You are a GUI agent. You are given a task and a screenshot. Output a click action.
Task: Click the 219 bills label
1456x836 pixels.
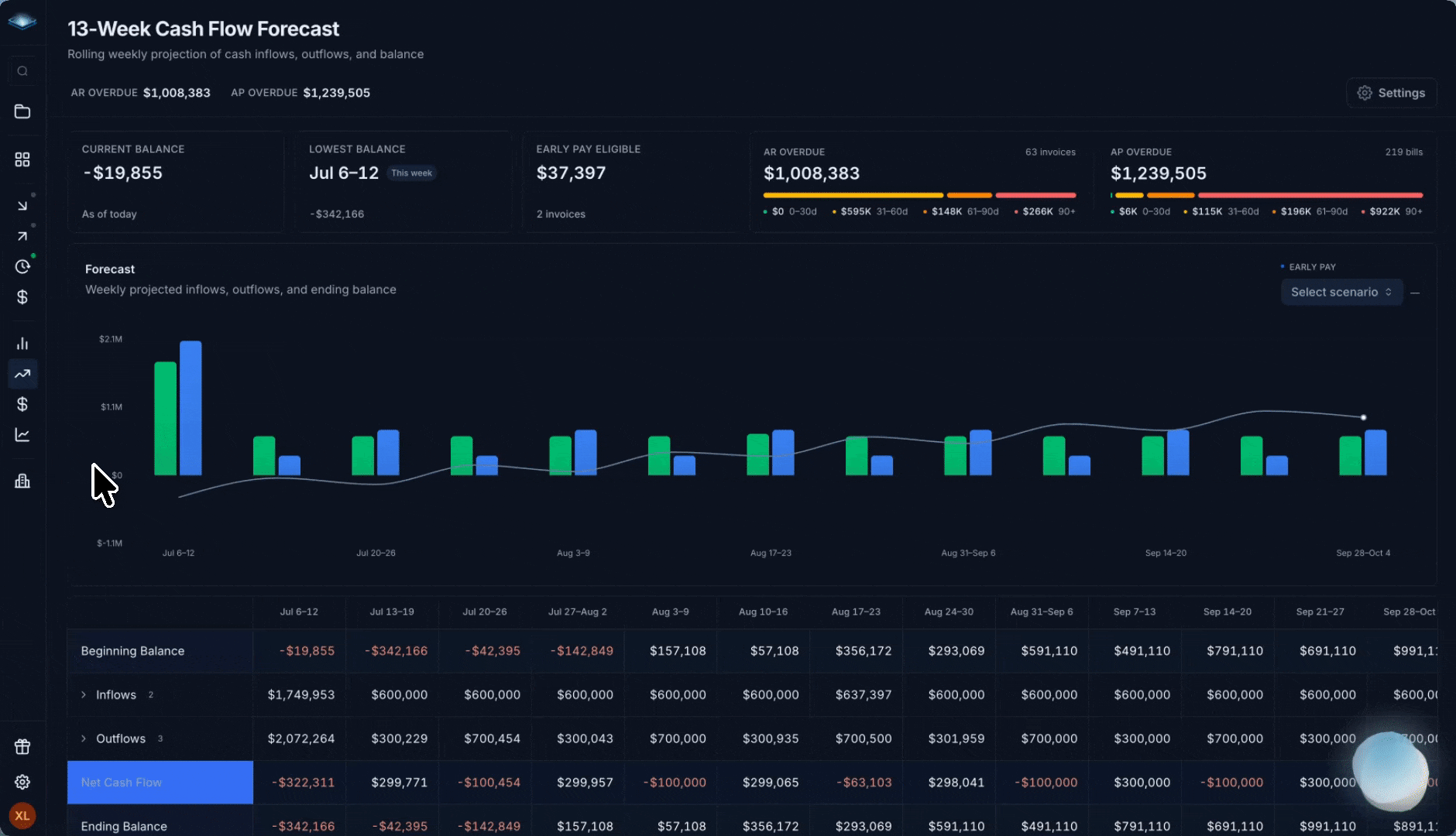pyautogui.click(x=1403, y=152)
